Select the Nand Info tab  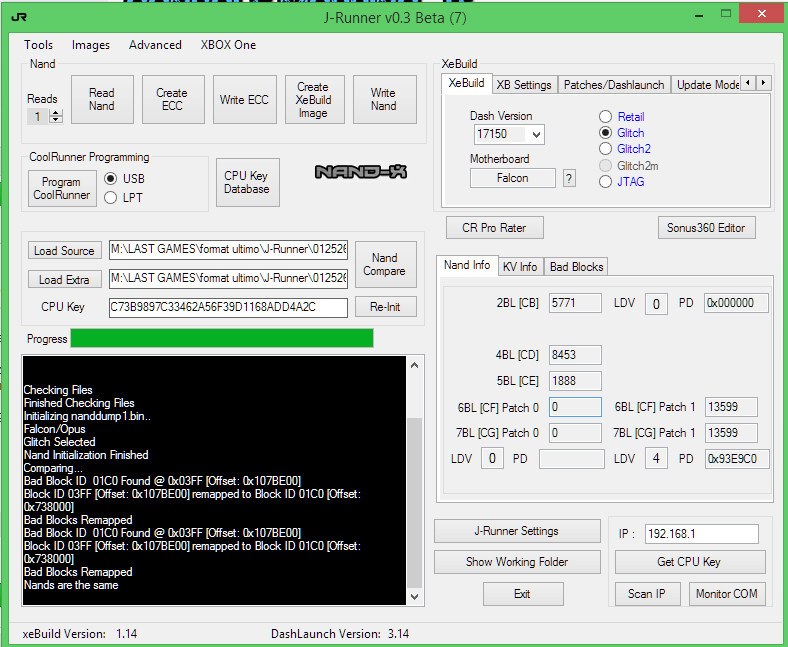tap(467, 265)
